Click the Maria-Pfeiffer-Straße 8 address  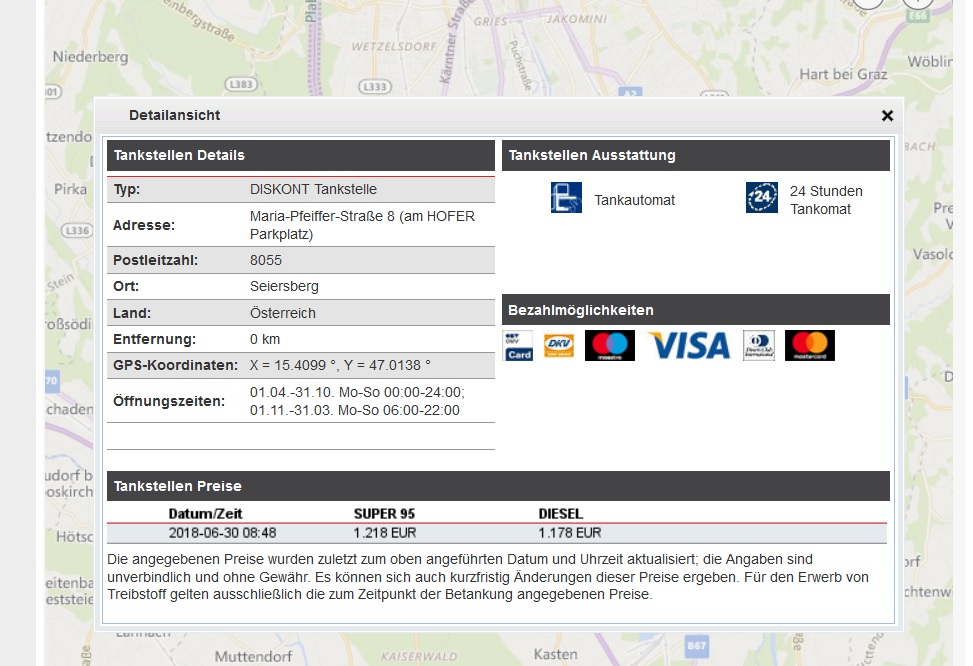(362, 225)
